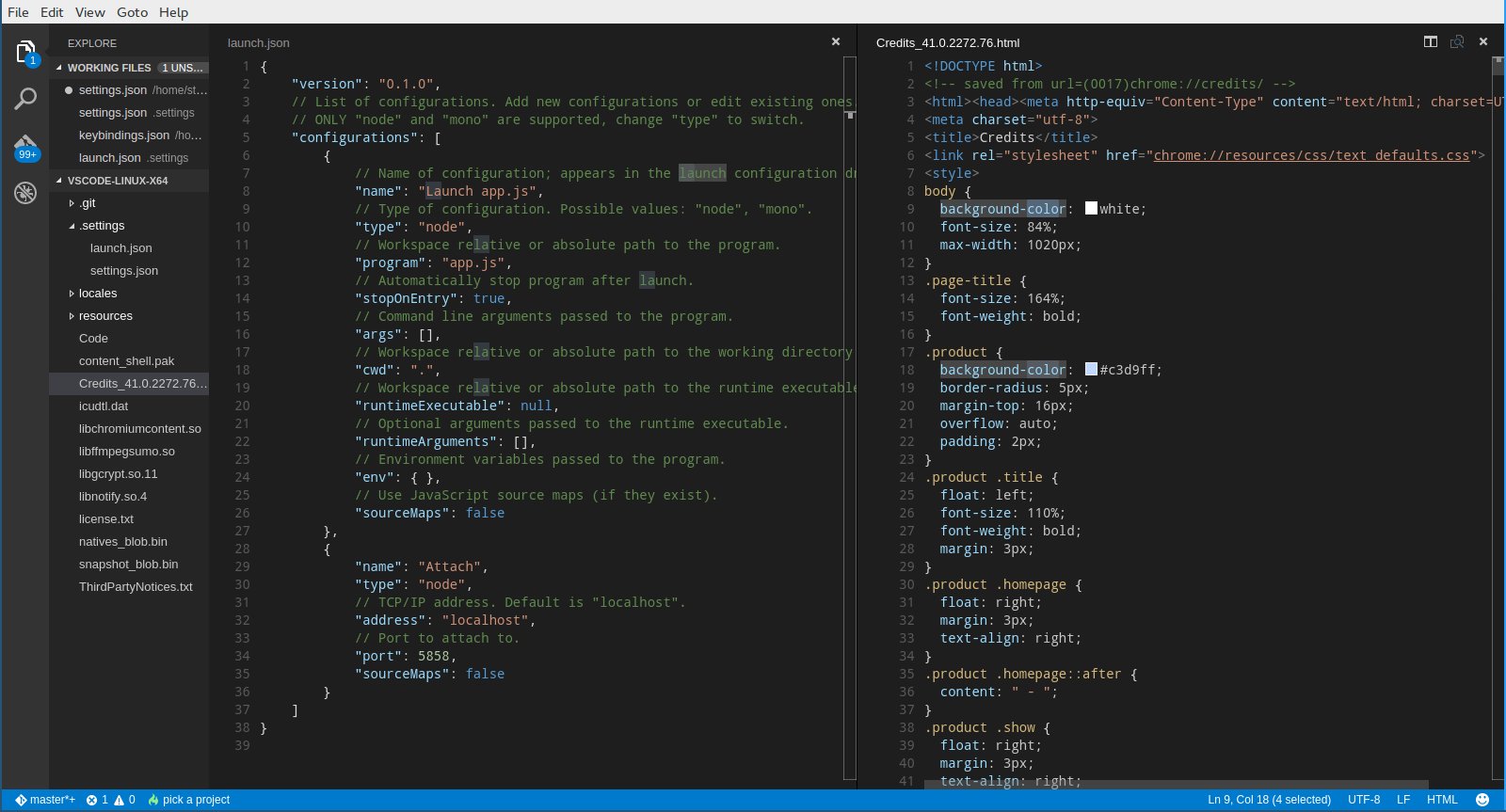Click pick a project status item

189,800
